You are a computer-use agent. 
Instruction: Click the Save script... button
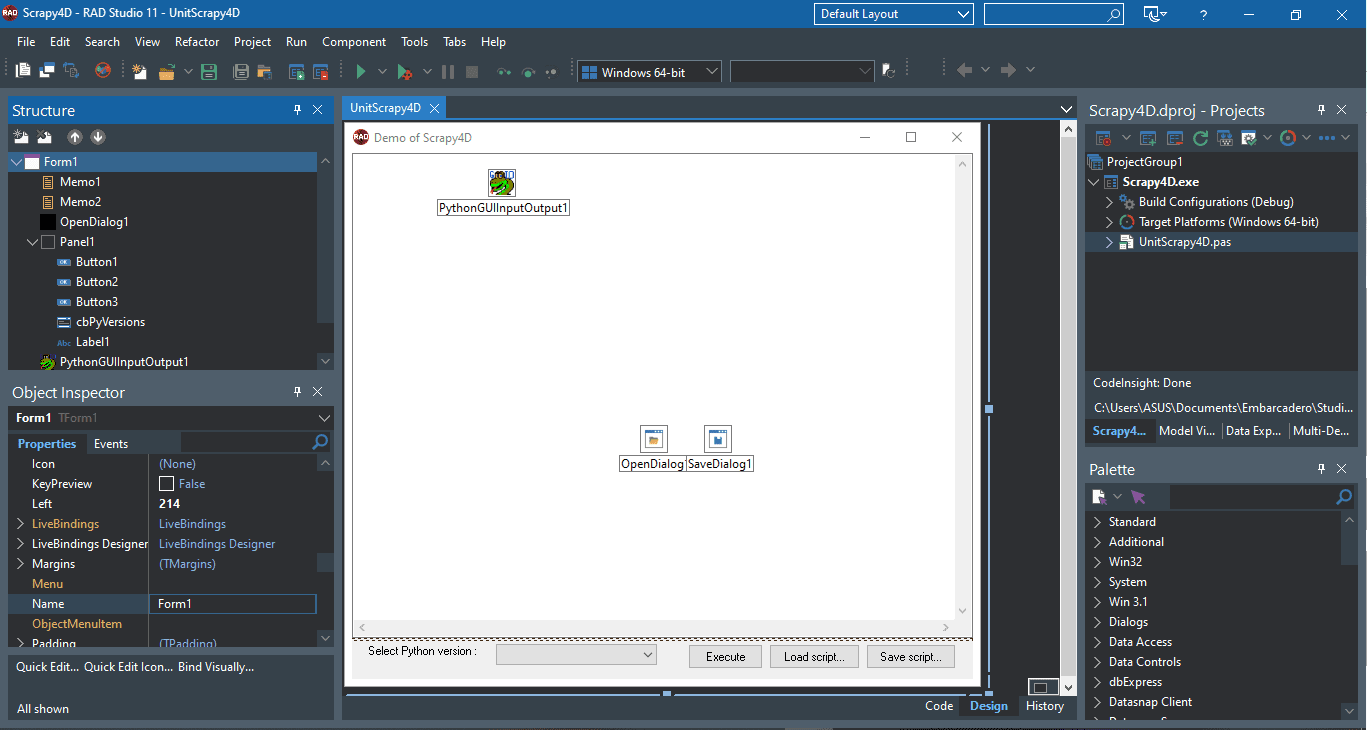click(911, 657)
